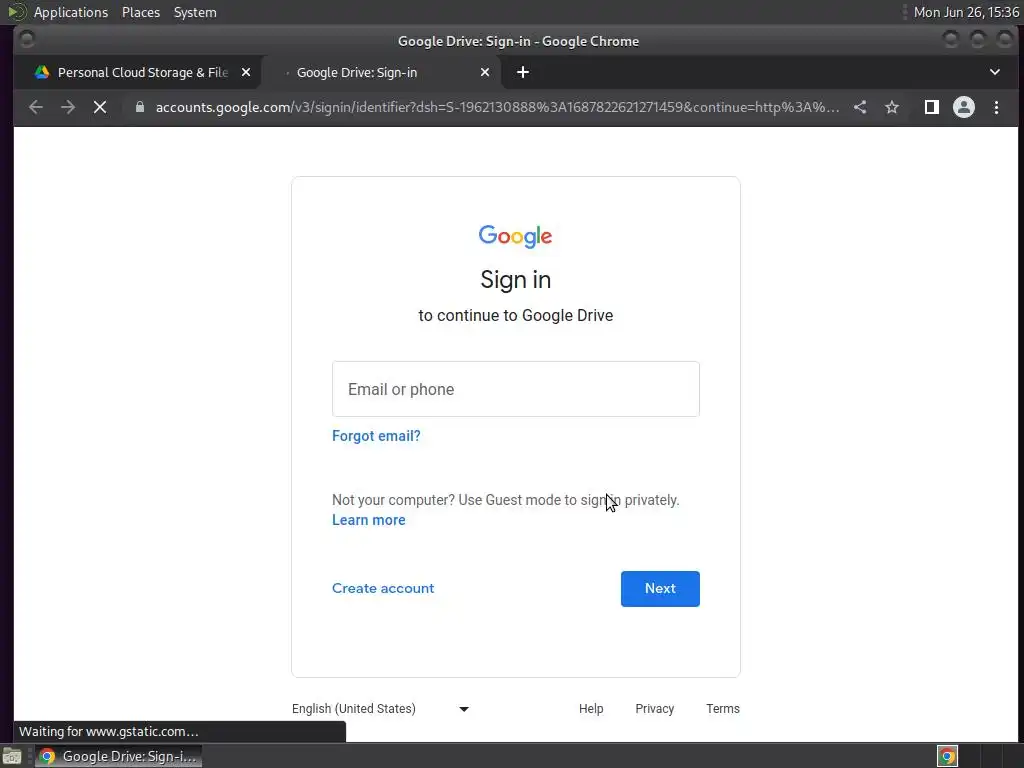Open Chrome's three-dot menu

click(997, 107)
